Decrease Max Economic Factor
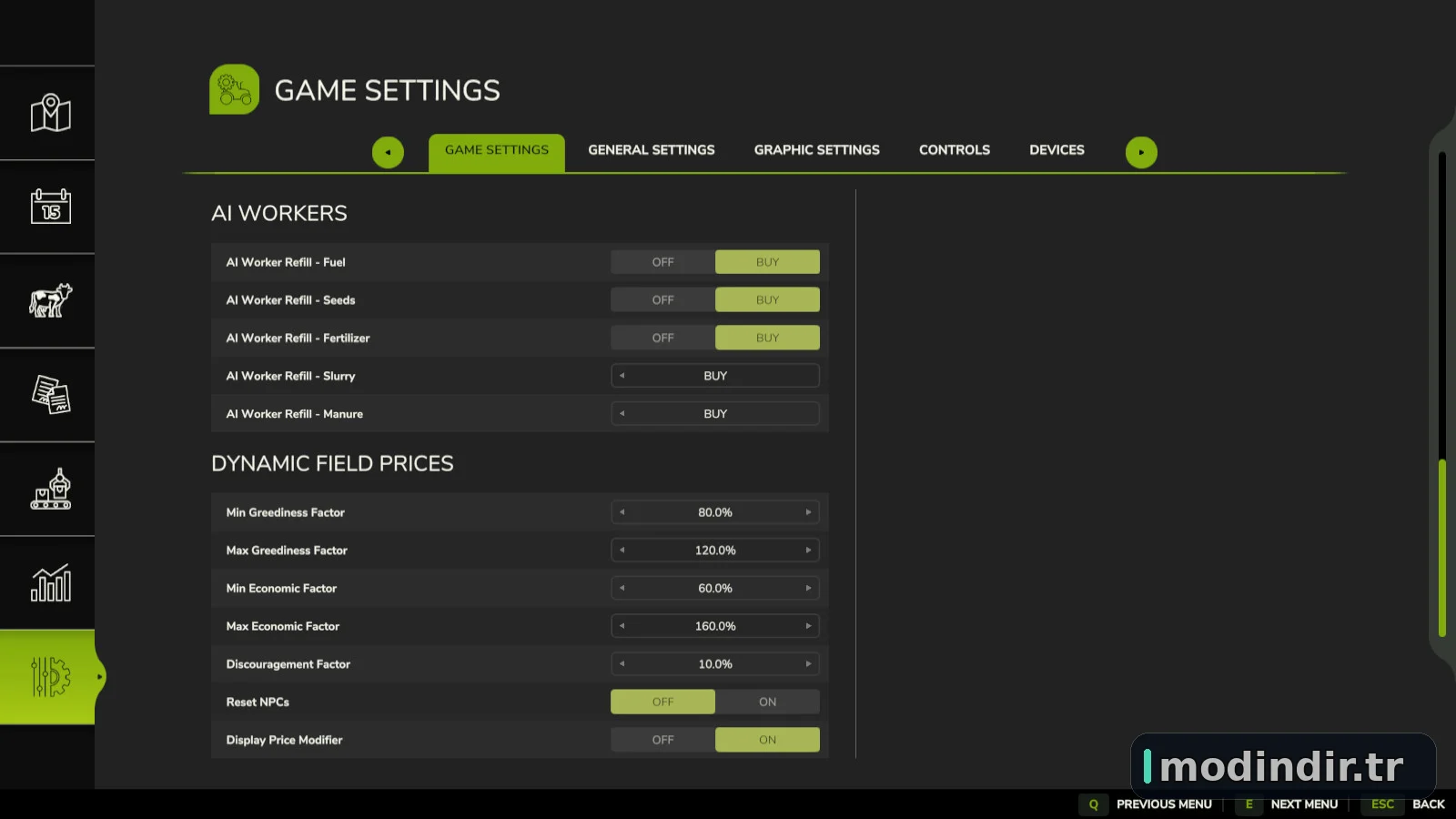This screenshot has height=819, width=1456. click(x=622, y=626)
